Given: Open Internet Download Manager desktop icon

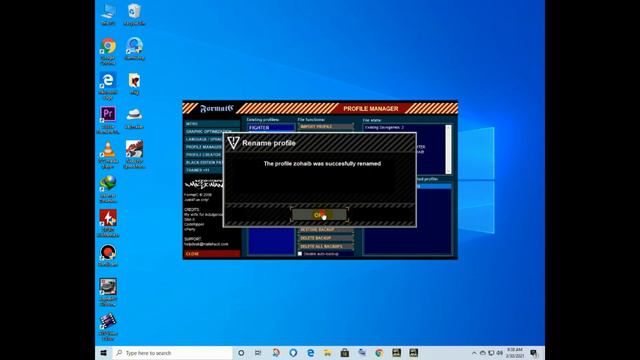Looking at the screenshot, I should click(108, 189).
